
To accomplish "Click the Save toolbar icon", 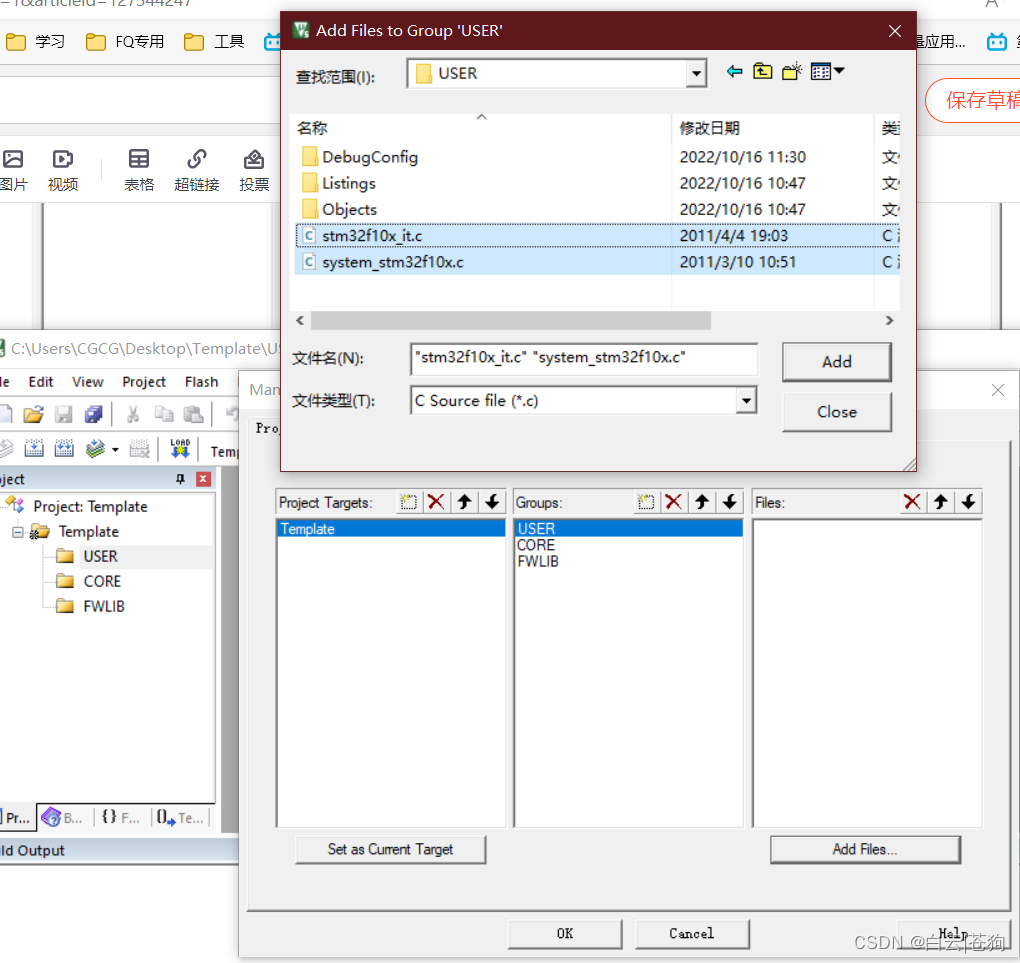I will point(64,414).
